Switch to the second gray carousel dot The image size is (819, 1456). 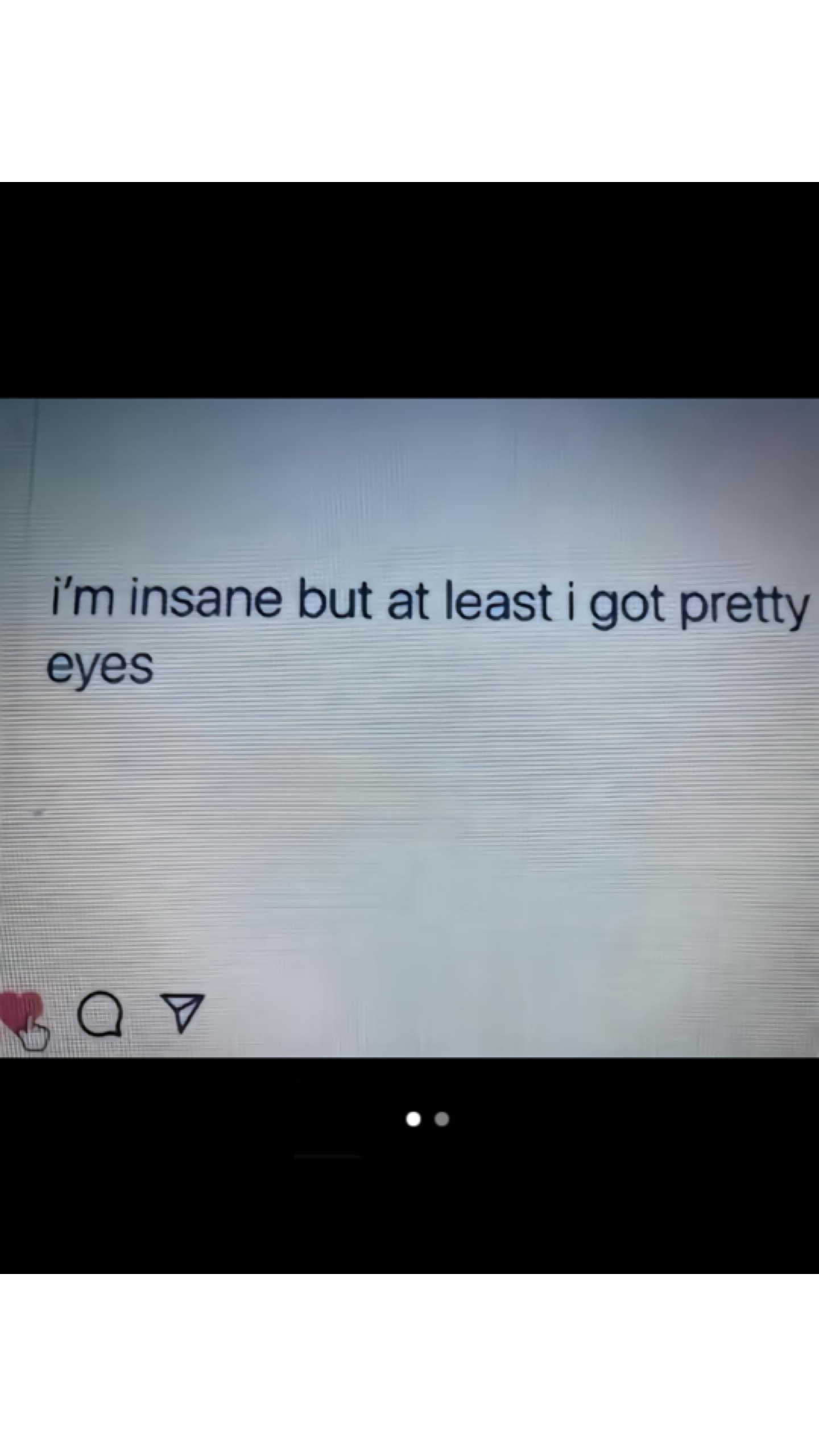pyautogui.click(x=442, y=1119)
